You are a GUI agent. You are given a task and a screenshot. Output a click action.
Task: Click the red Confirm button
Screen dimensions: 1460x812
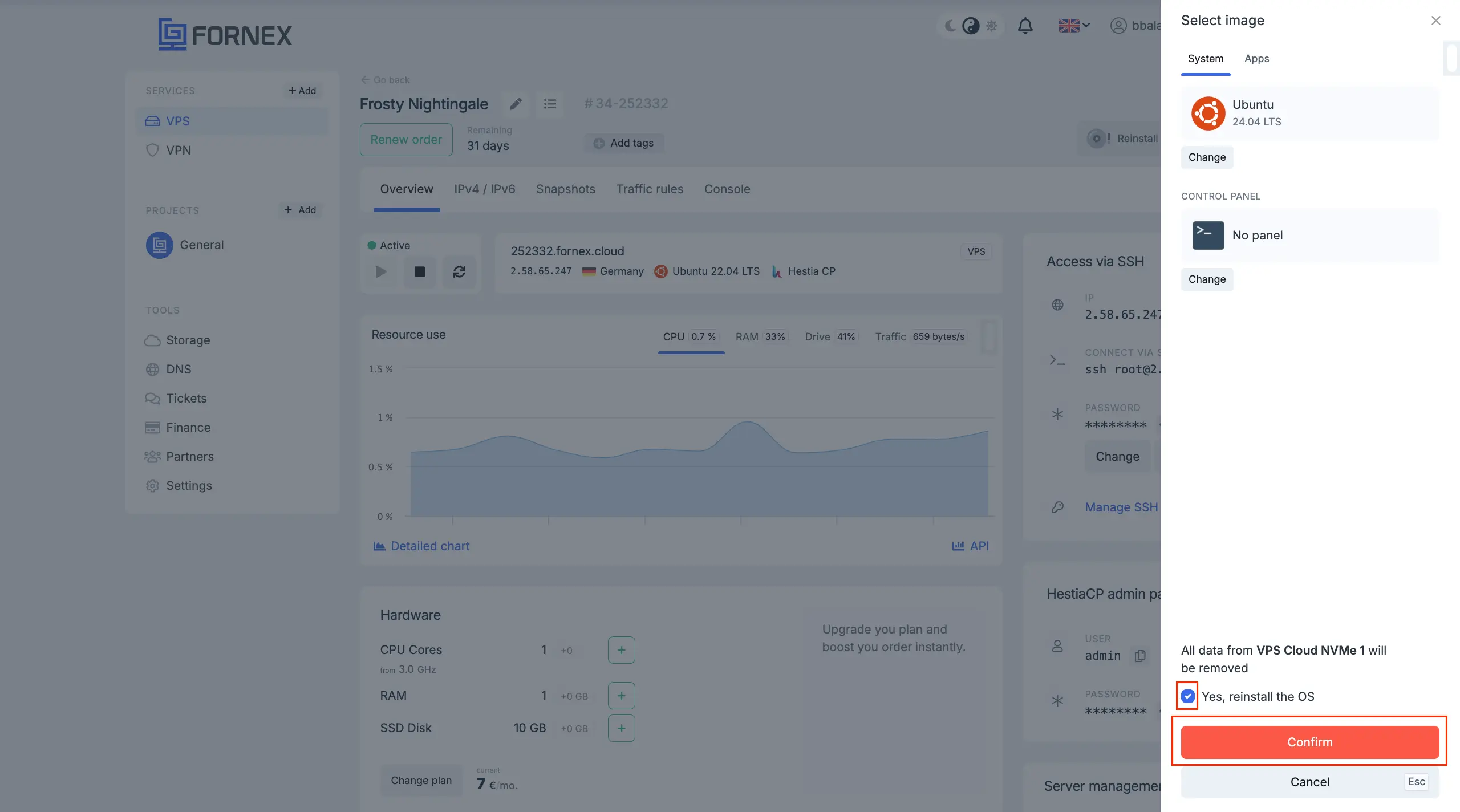1310,742
